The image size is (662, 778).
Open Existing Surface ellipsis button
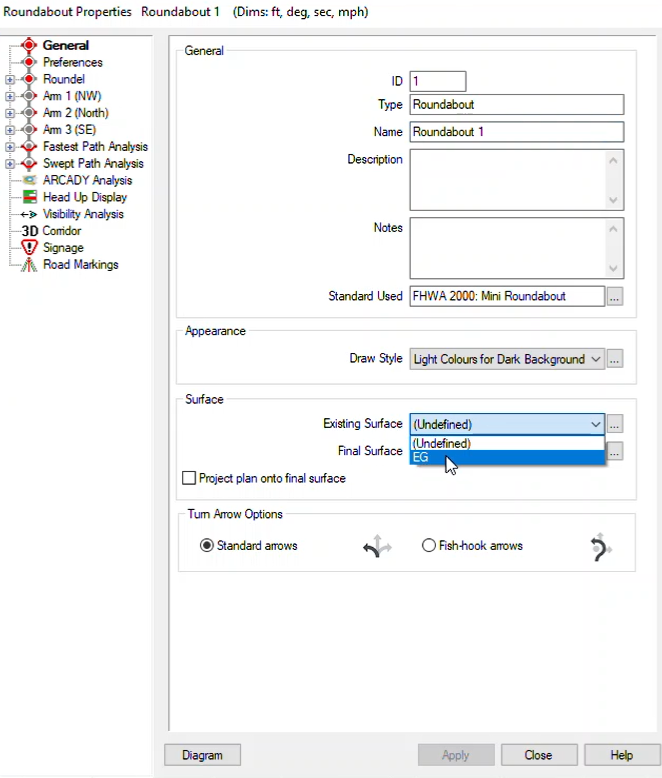coord(615,424)
